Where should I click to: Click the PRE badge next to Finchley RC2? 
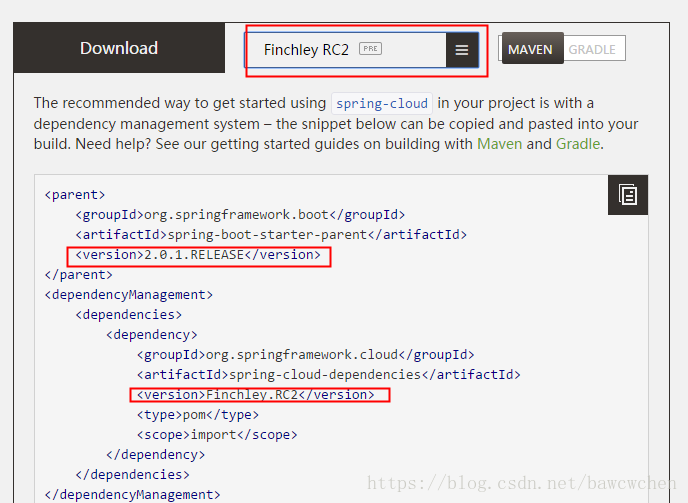pos(370,48)
